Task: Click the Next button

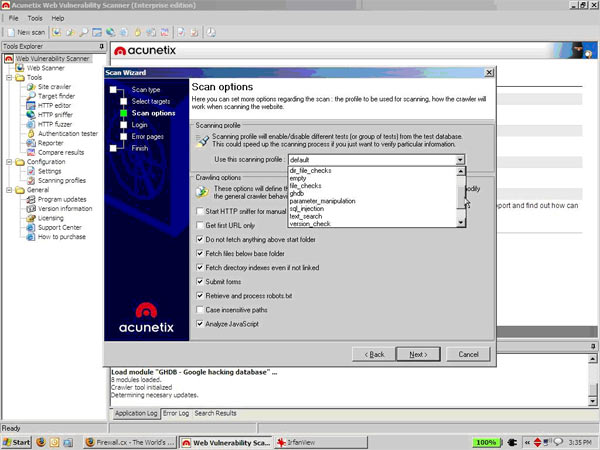Action: click(x=418, y=354)
